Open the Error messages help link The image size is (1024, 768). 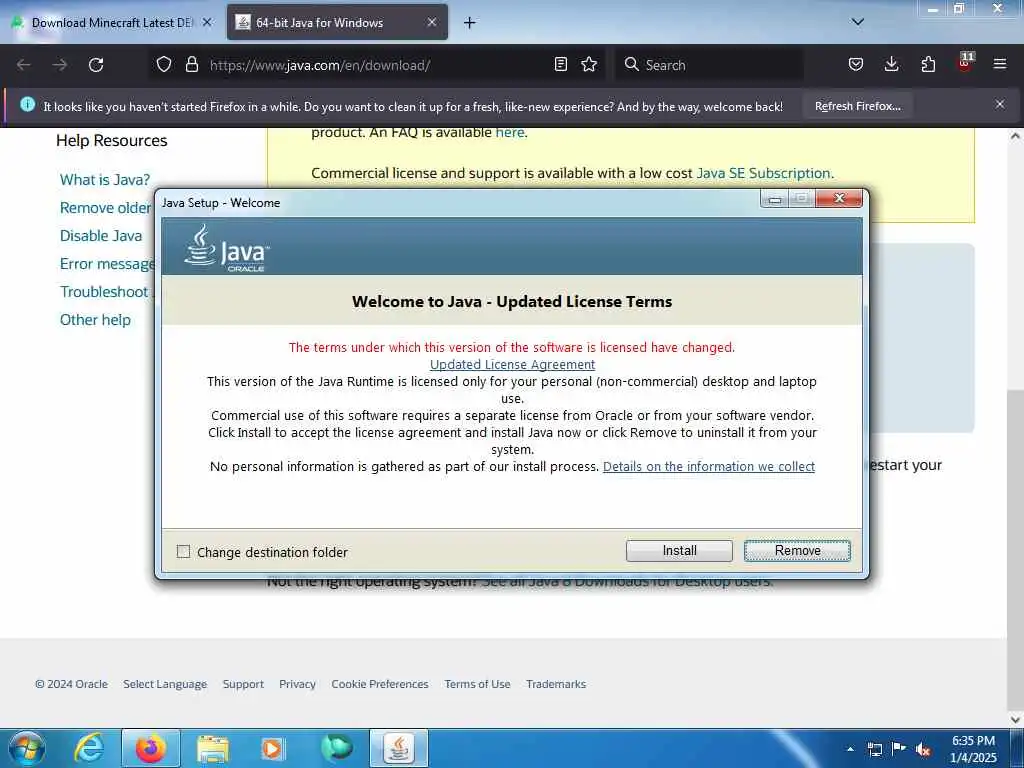point(108,264)
